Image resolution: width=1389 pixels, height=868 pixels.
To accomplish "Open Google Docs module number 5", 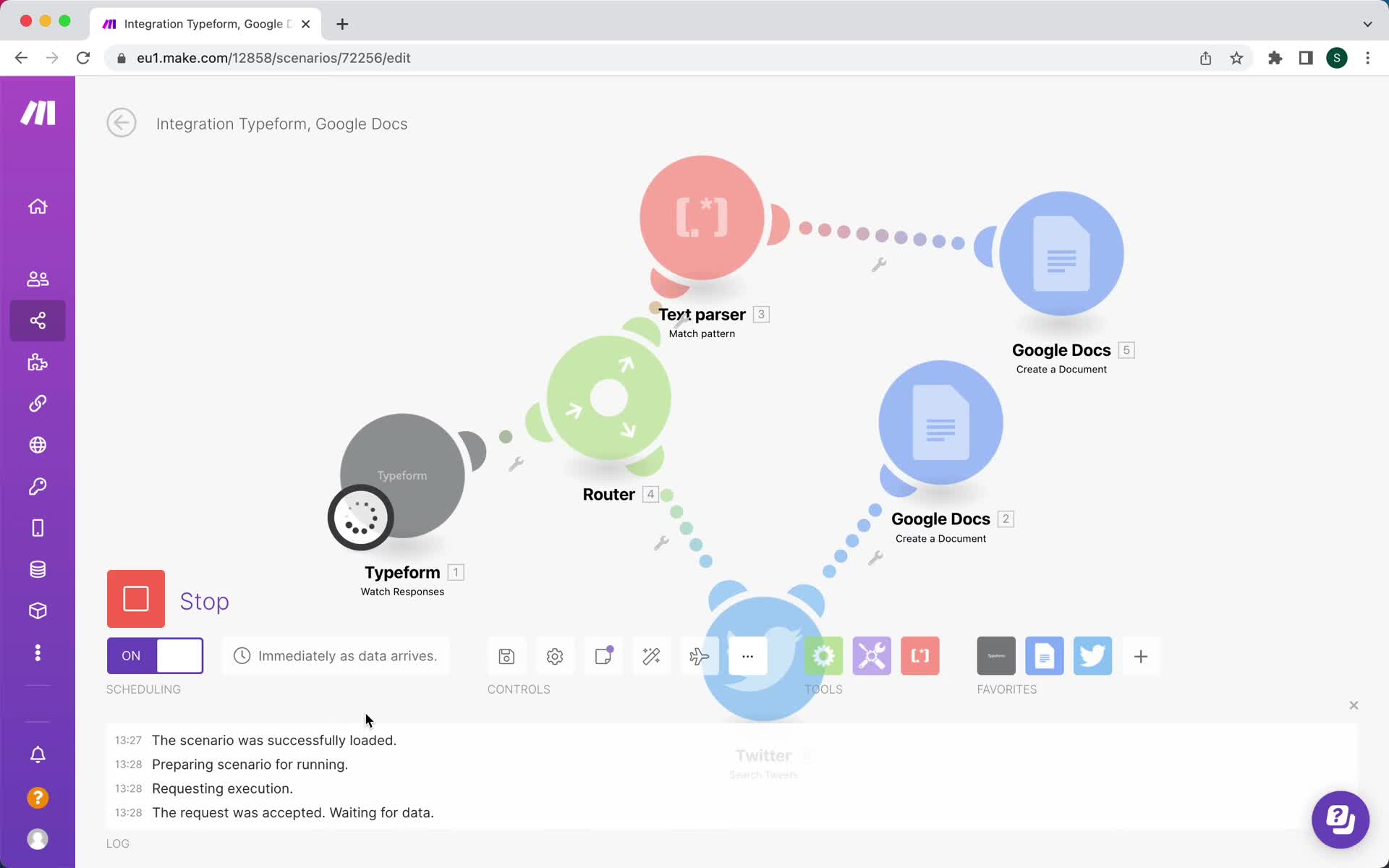I will tap(1061, 253).
